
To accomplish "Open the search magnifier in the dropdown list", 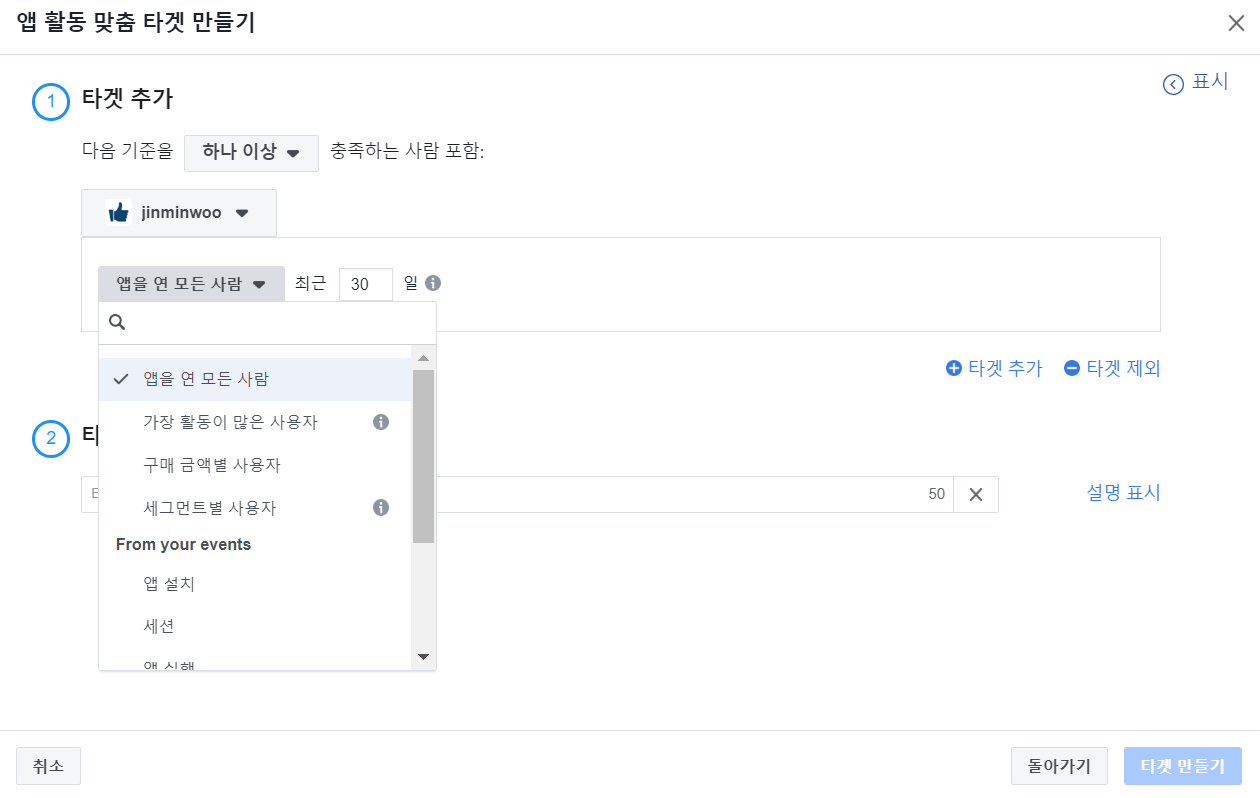I will pyautogui.click(x=117, y=321).
